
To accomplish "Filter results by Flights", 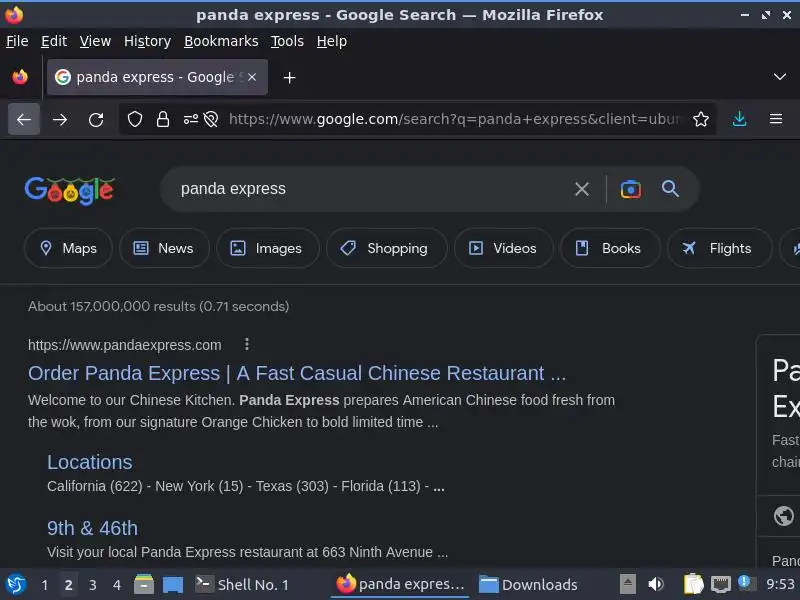I will point(719,248).
